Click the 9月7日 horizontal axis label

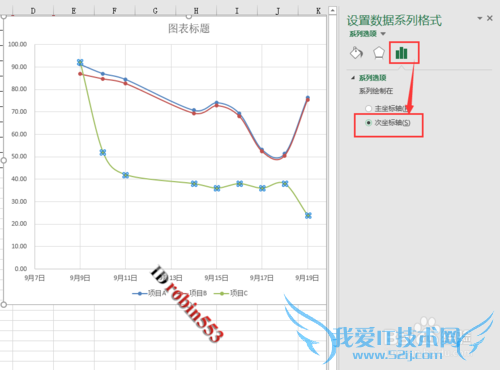point(34,278)
